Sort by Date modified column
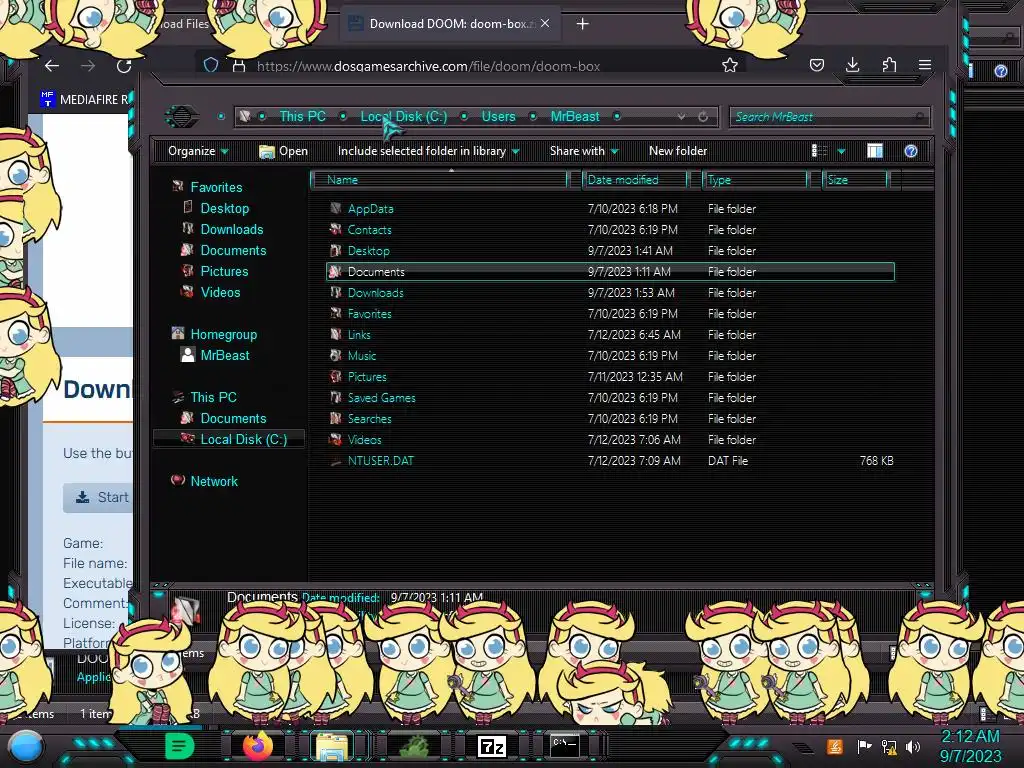The image size is (1024, 768). (x=635, y=180)
